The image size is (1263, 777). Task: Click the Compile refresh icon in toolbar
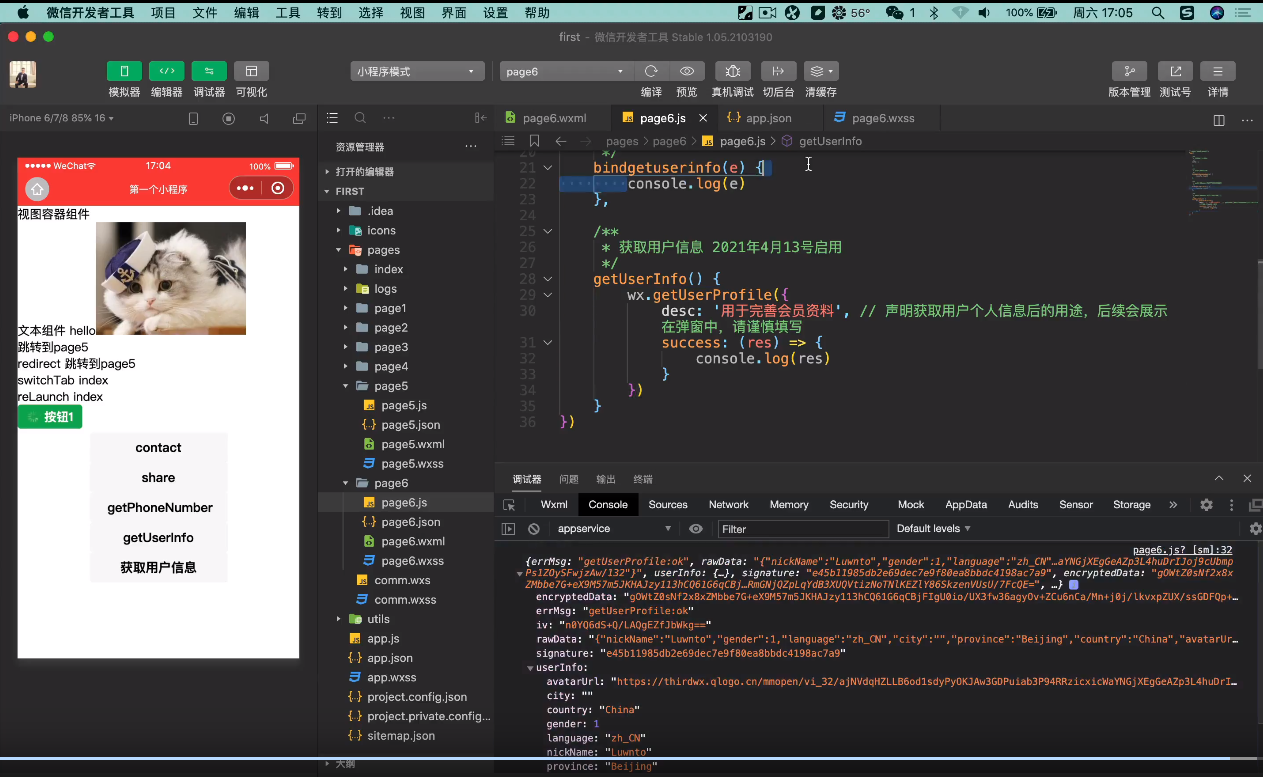tap(651, 71)
